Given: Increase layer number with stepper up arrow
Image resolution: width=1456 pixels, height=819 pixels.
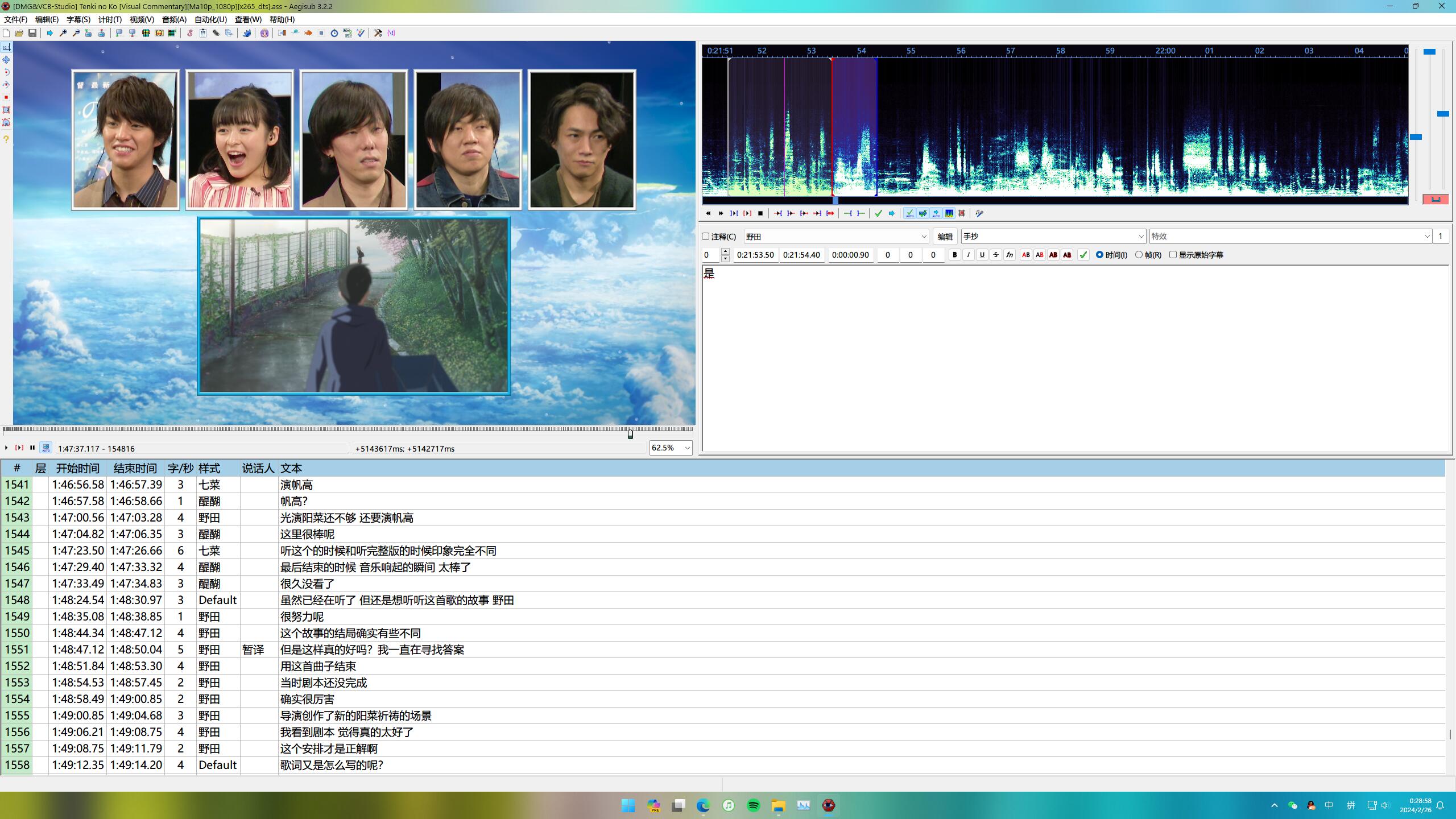Looking at the screenshot, I should point(725,251).
